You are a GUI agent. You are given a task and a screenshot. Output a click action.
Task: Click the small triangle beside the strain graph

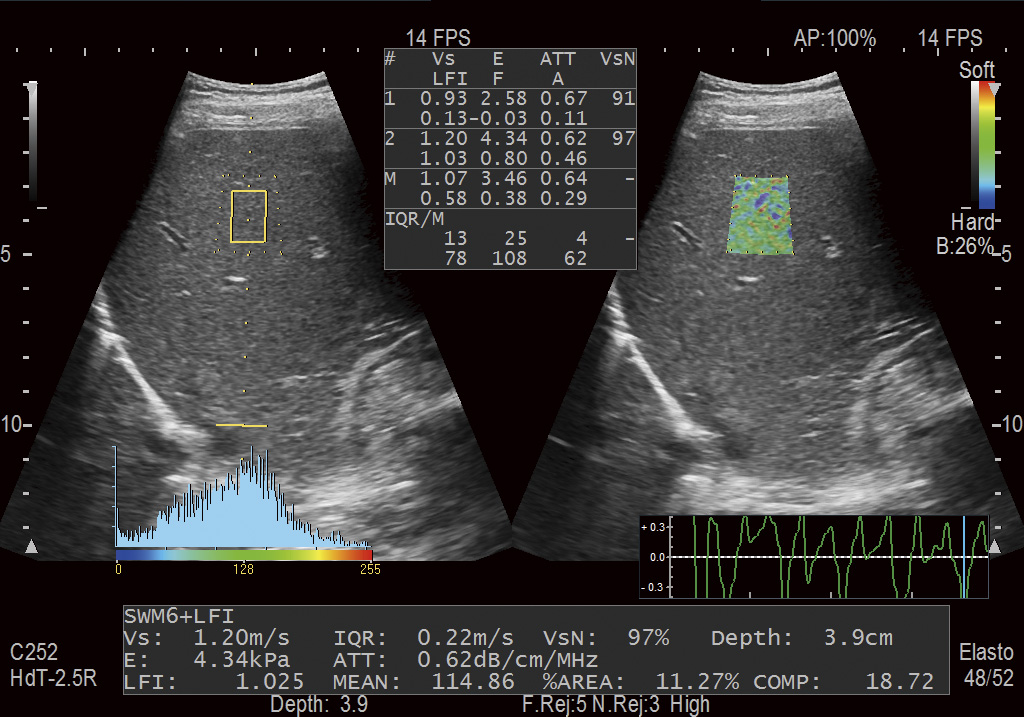coord(994,547)
